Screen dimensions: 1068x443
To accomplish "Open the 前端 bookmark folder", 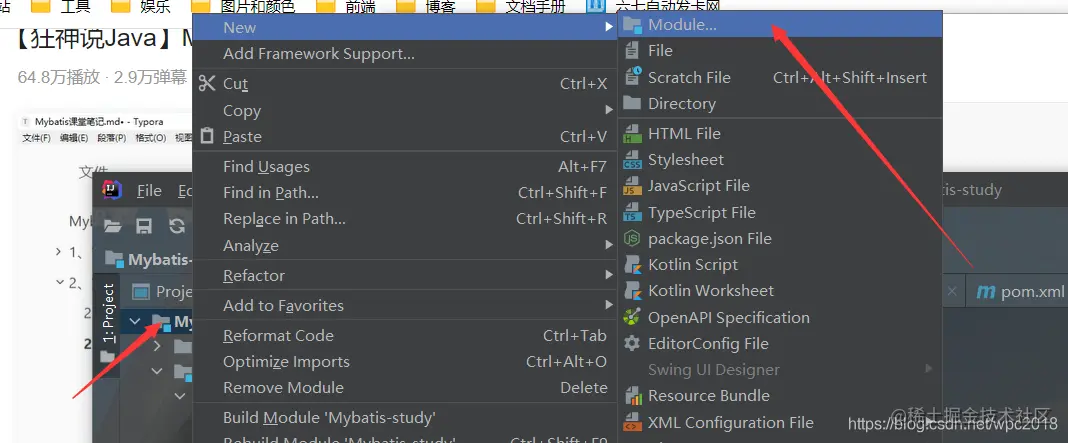I will tap(347, 7).
